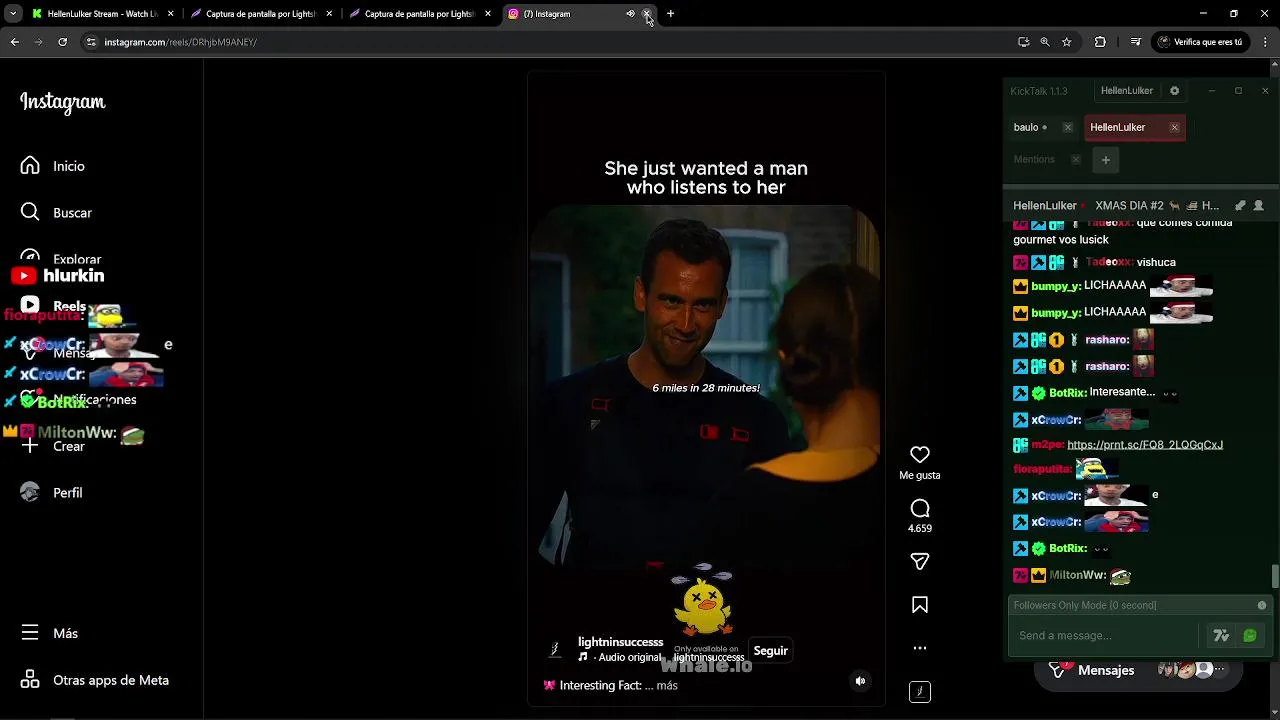1280x720 pixels.
Task: Bookmark this page with star icon
Action: pyautogui.click(x=1067, y=42)
